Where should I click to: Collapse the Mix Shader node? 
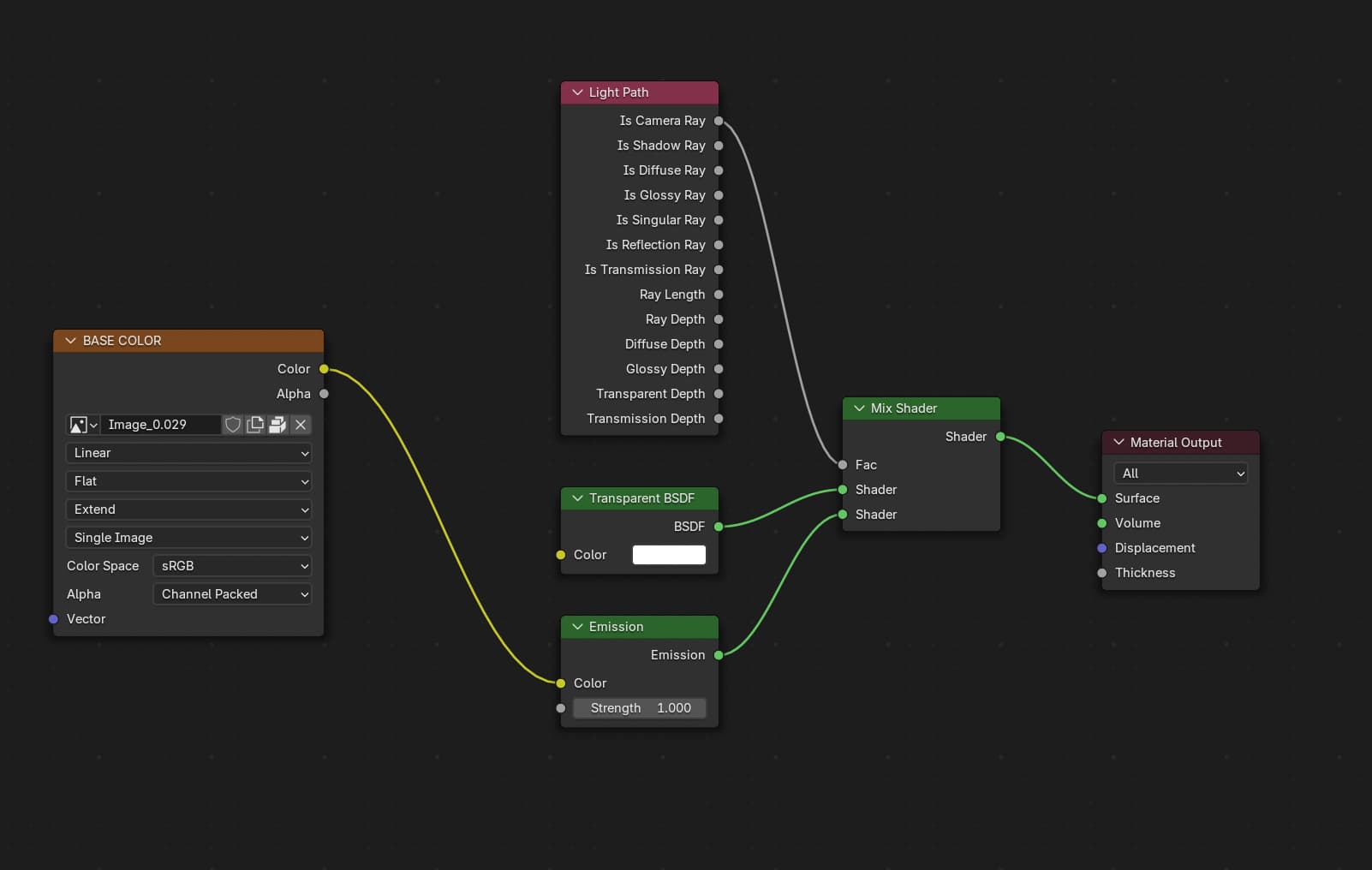click(x=859, y=408)
